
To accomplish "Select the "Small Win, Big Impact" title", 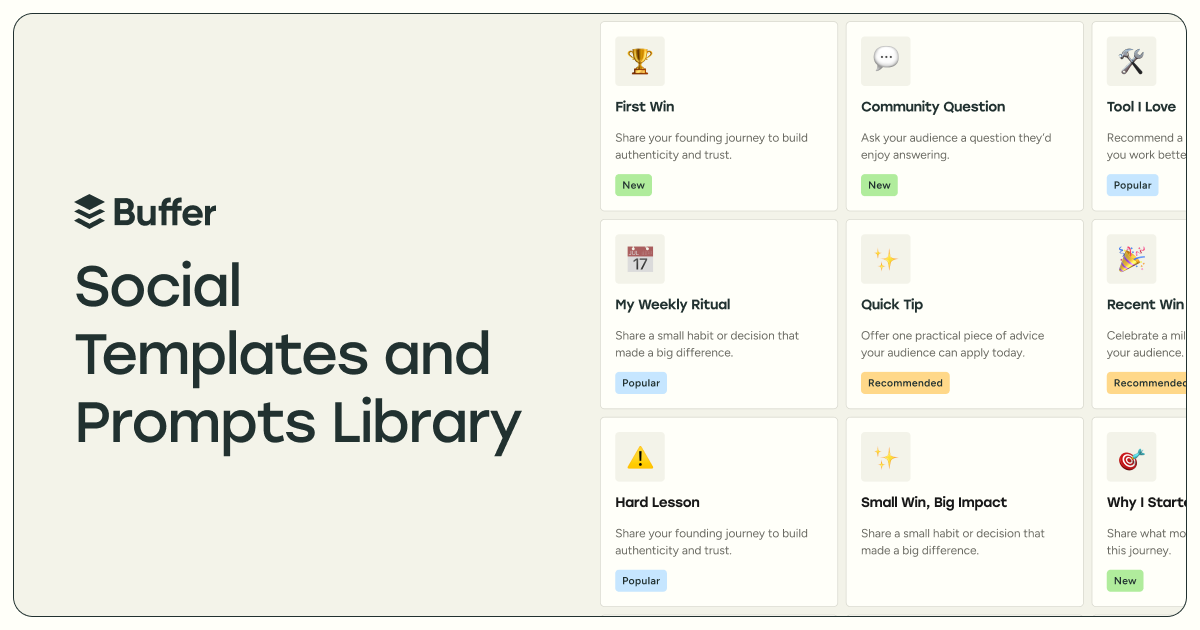I will tap(934, 503).
